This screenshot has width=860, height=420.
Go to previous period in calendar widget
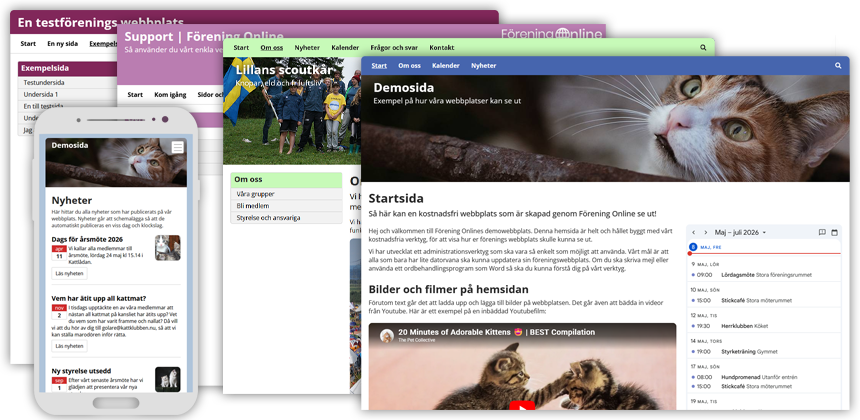click(x=693, y=232)
